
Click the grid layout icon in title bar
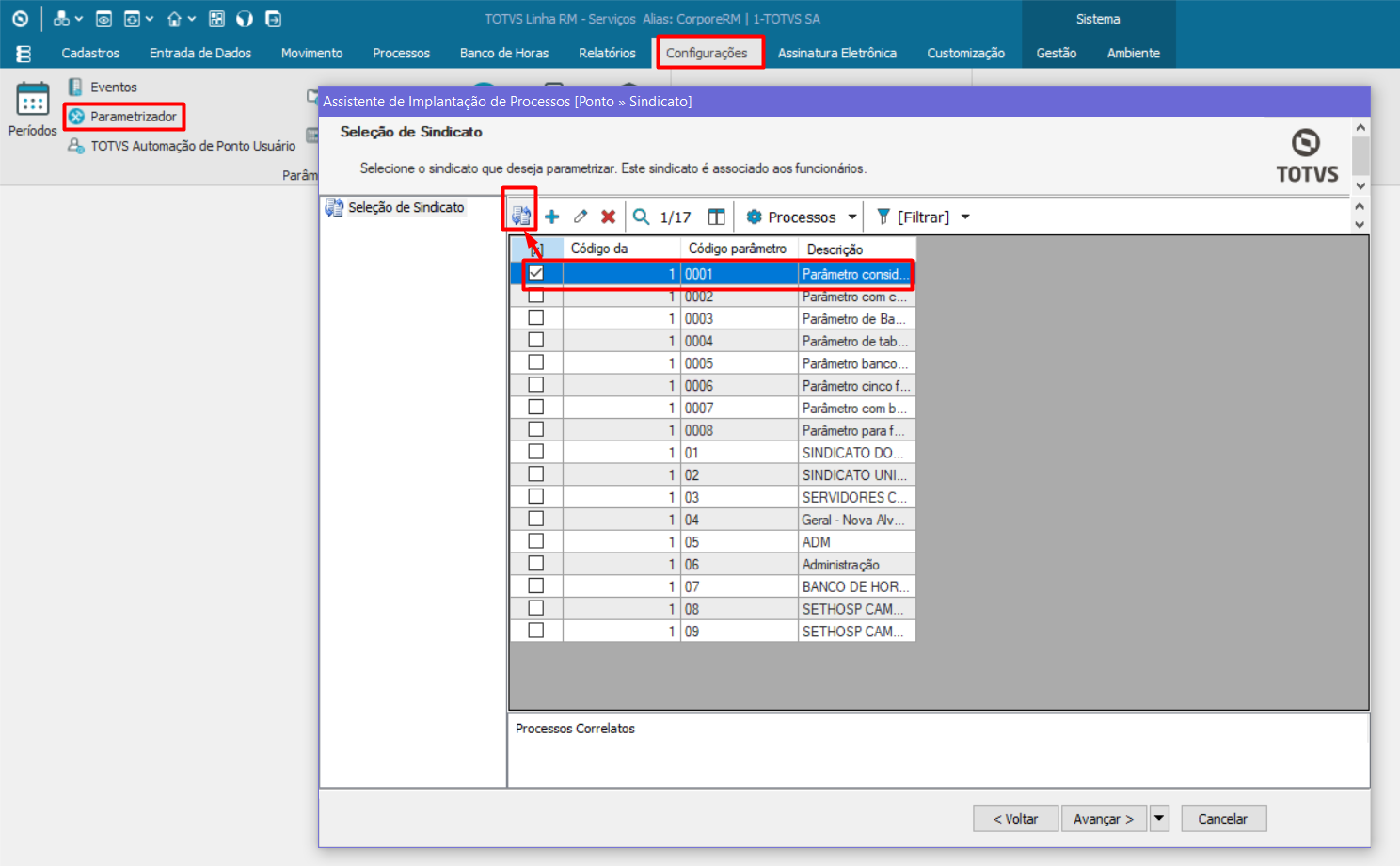tap(216, 19)
